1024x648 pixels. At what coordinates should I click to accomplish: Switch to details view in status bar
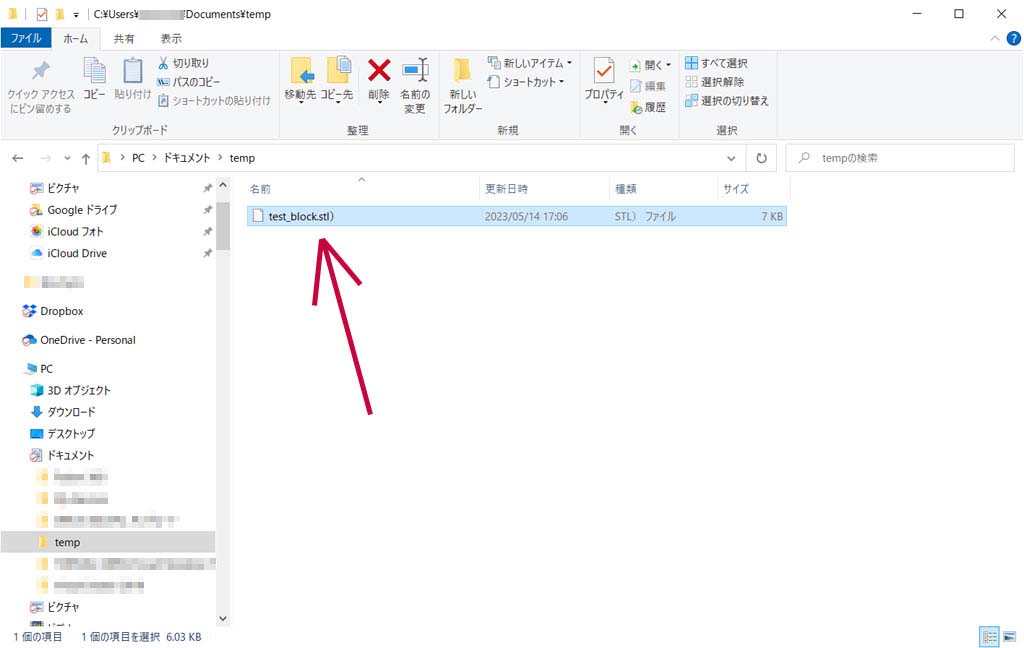coord(989,636)
